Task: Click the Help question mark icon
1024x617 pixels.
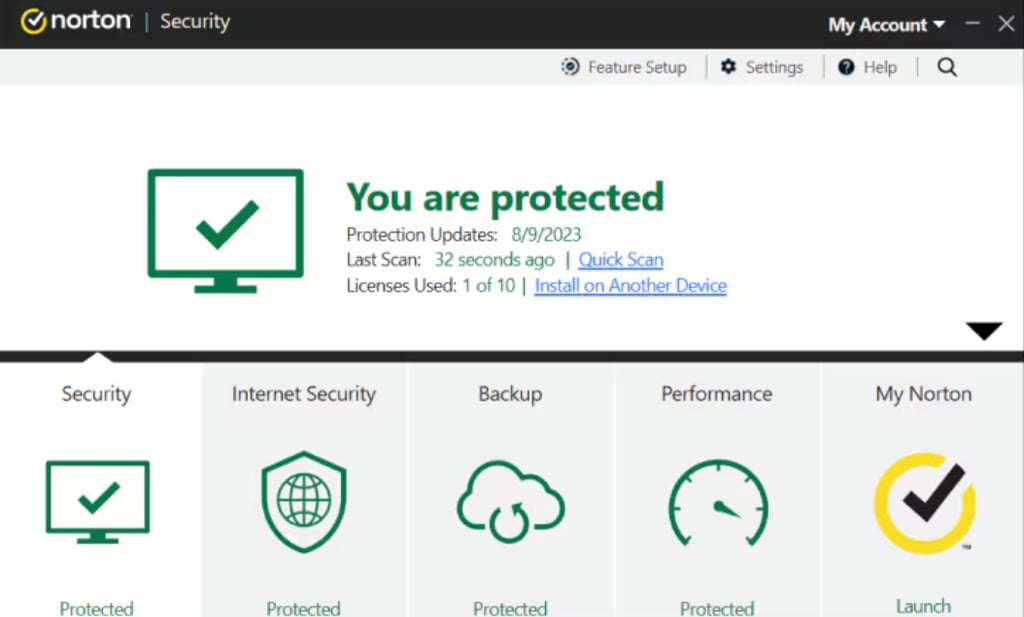Action: [846, 67]
